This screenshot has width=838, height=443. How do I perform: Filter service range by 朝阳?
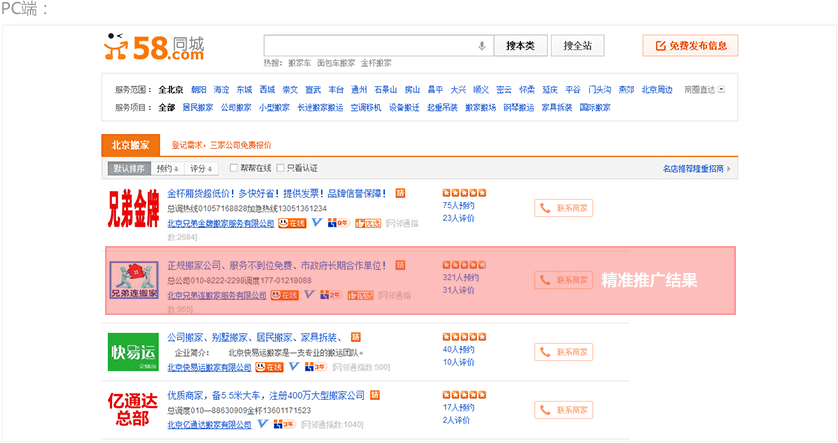pos(199,90)
